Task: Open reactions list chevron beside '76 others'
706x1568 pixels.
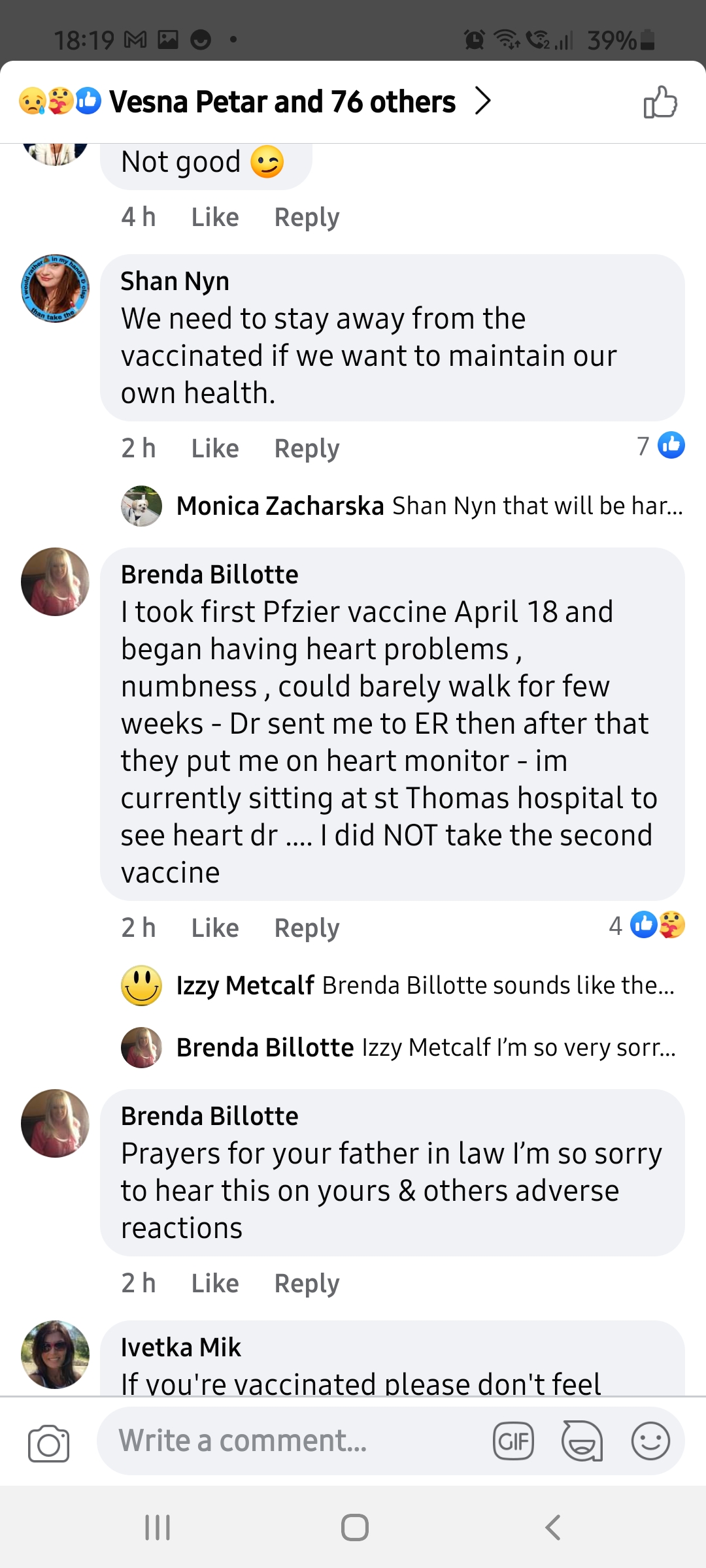Action: click(482, 101)
